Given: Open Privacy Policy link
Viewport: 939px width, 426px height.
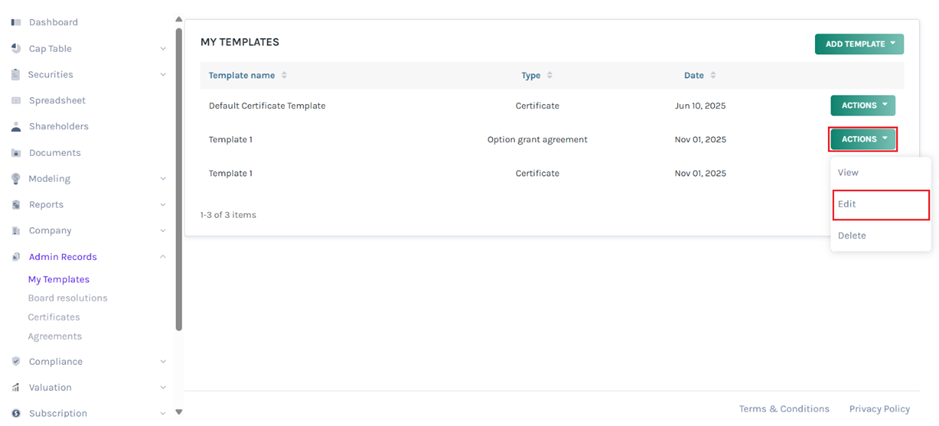Looking at the screenshot, I should point(879,409).
